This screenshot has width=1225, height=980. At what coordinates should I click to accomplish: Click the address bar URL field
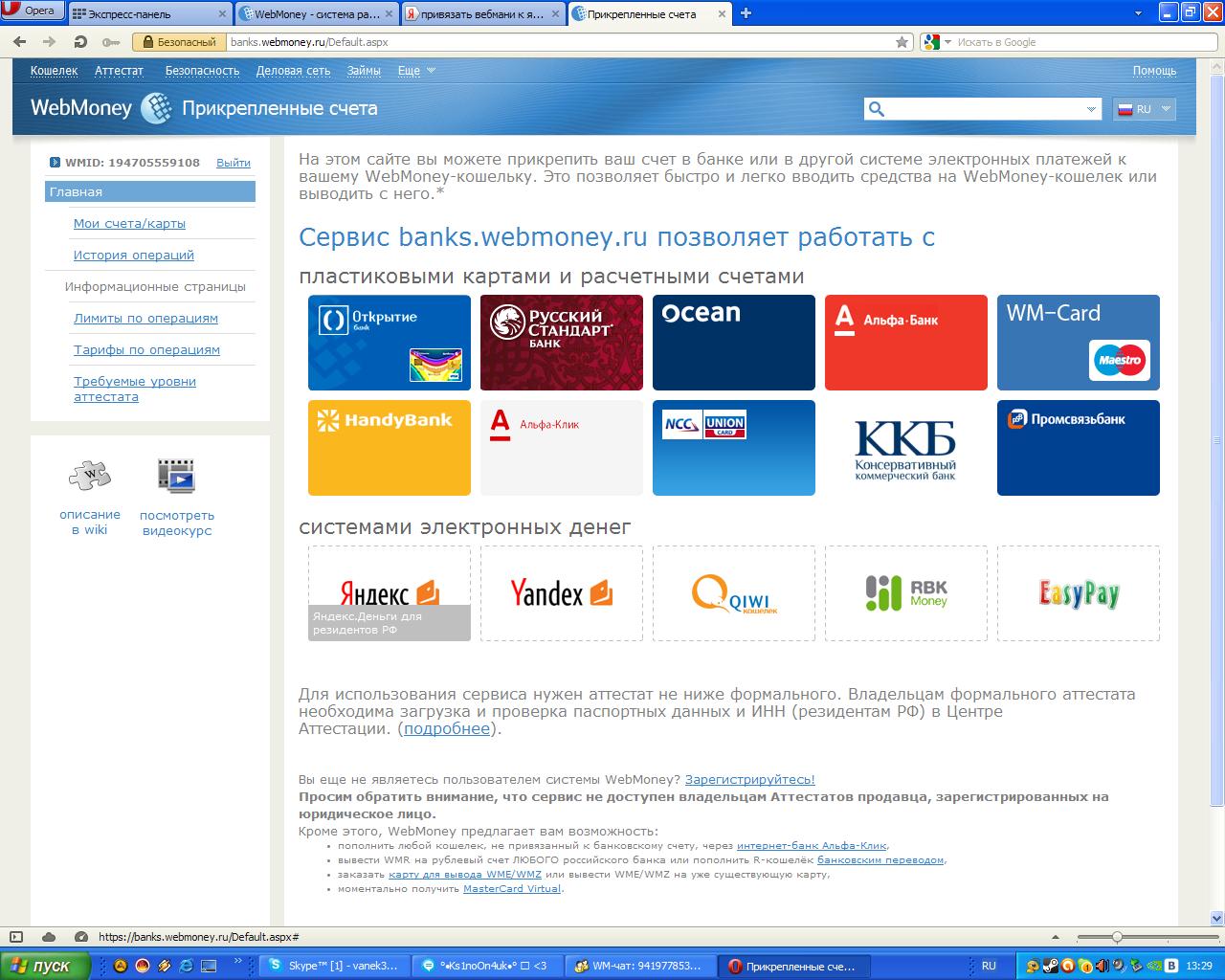(x=561, y=42)
